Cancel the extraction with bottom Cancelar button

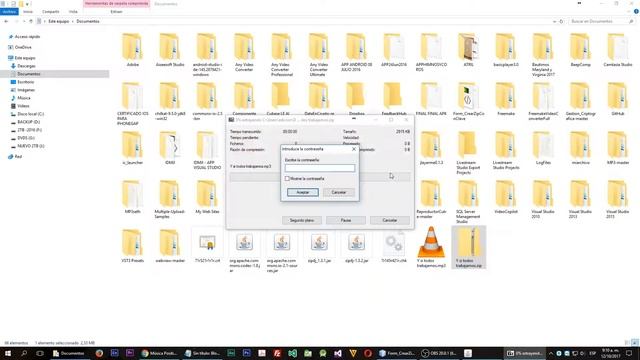pyautogui.click(x=389, y=220)
